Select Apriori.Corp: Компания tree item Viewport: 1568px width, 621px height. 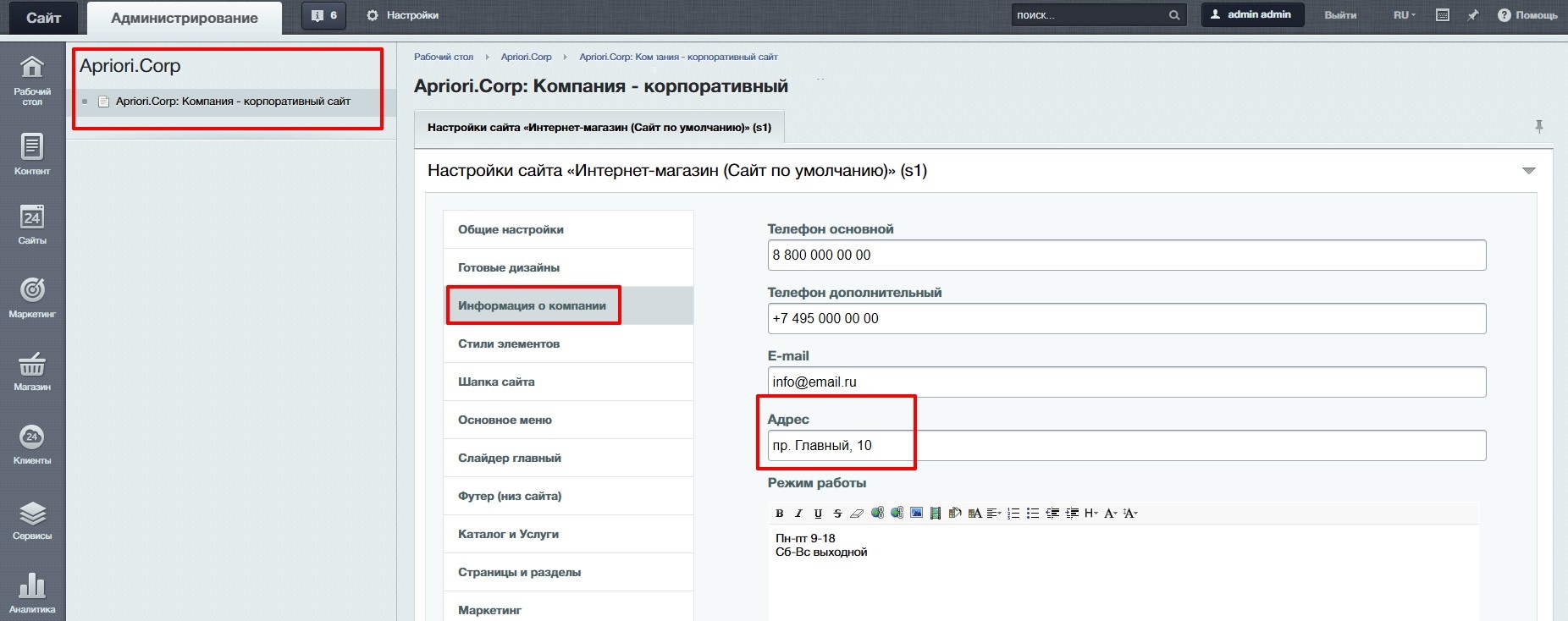click(x=233, y=102)
